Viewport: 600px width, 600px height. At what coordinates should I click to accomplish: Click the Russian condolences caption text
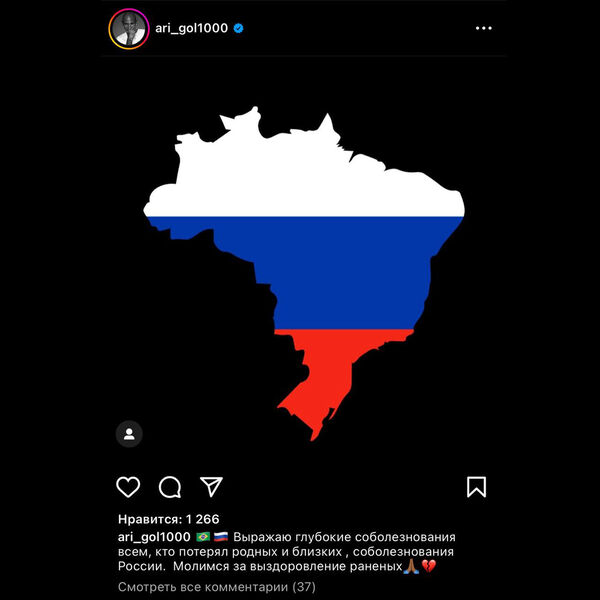click(287, 551)
